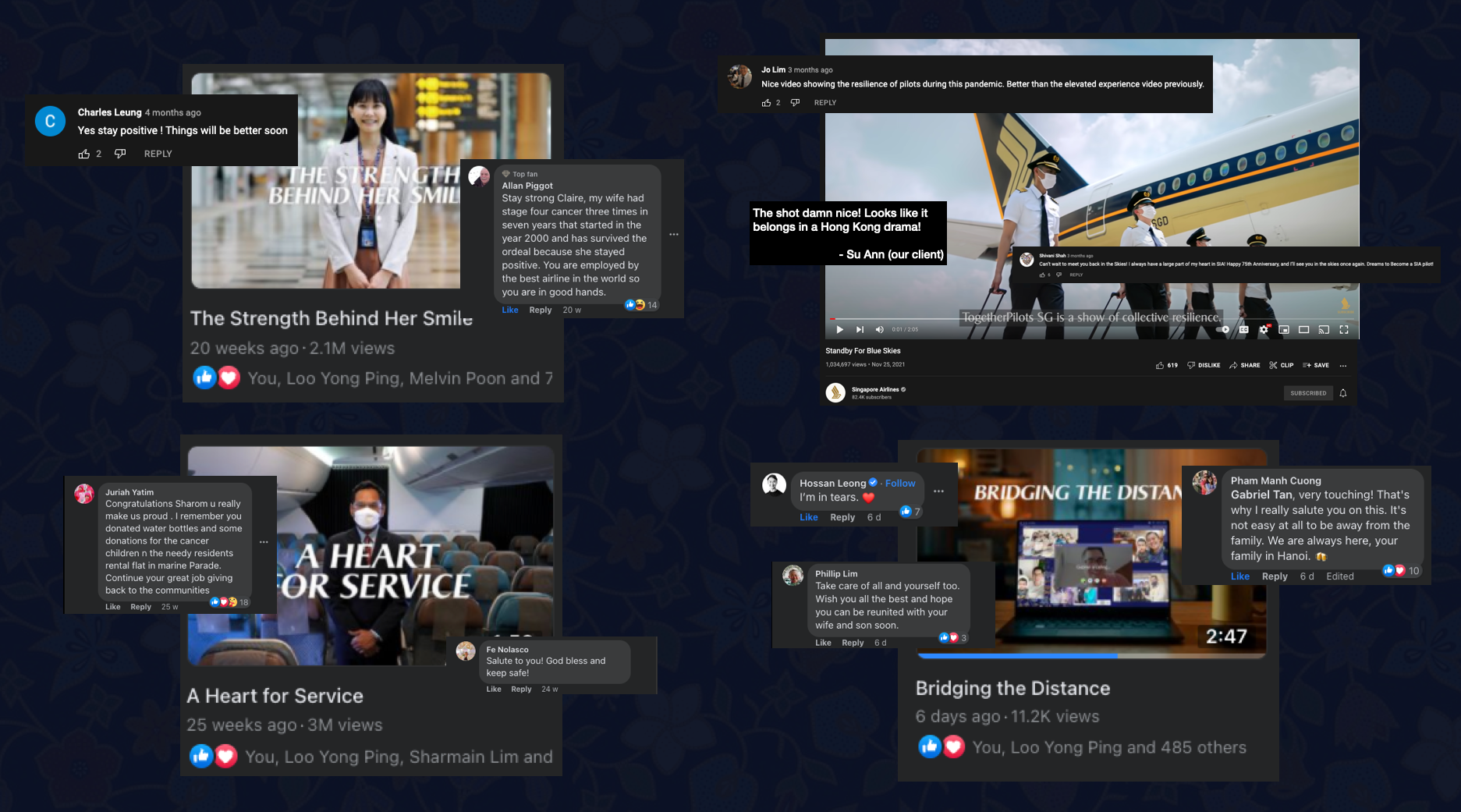Image resolution: width=1461 pixels, height=812 pixels.
Task: View reactions on Allan Piggot's comment
Action: click(x=641, y=305)
